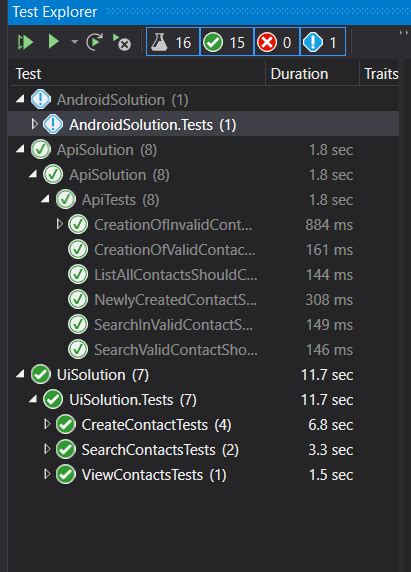This screenshot has height=572, width=411.
Task: Toggle the not run tests filter showing 1
Action: pos(323,42)
